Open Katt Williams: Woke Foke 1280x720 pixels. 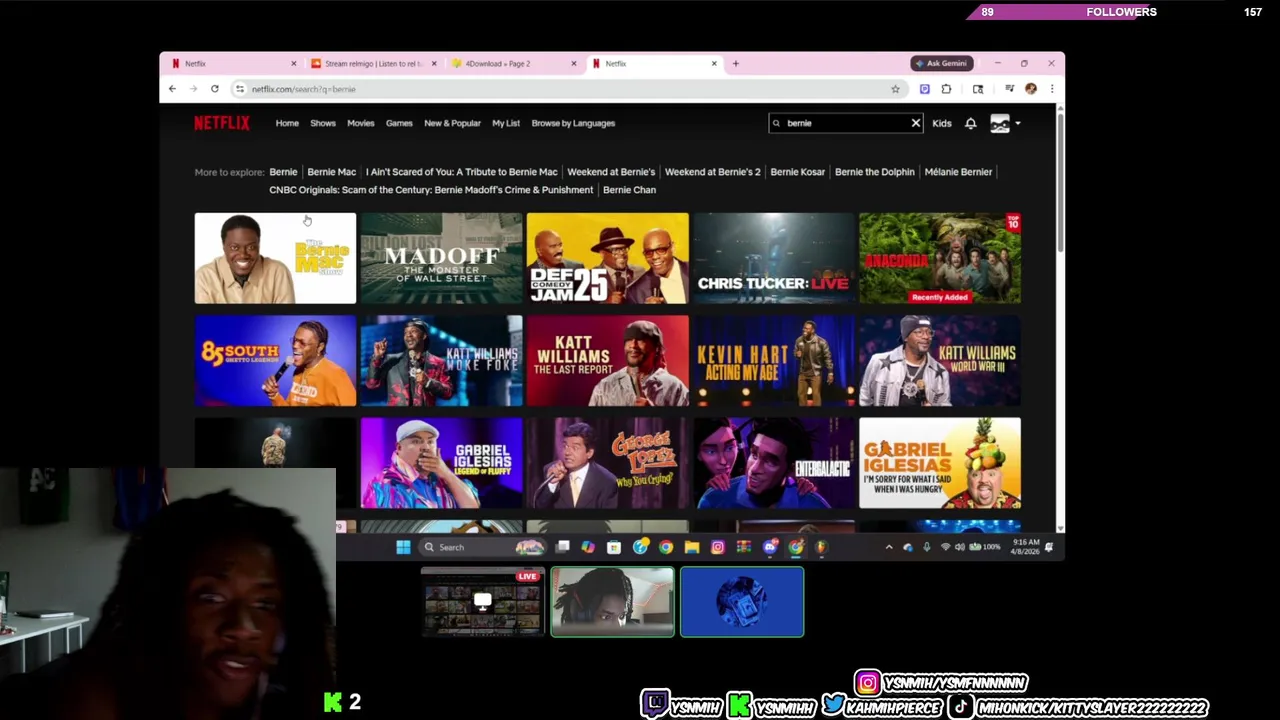[441, 361]
